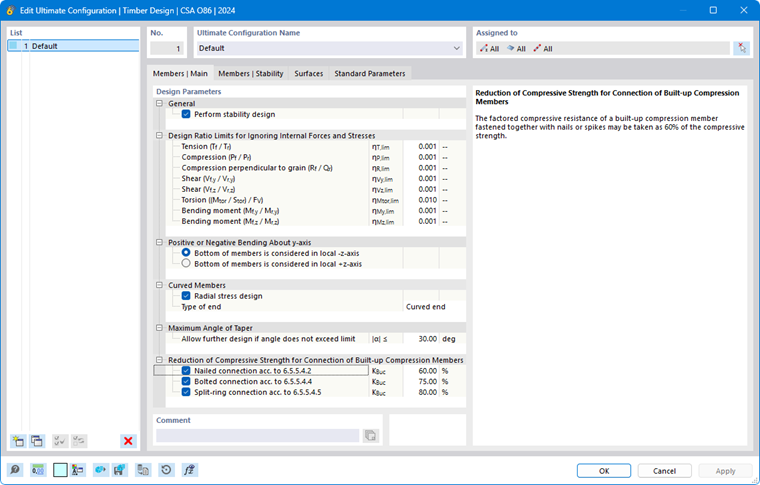Click Bending moment (Mf,y / Mr,y) row label
Image resolution: width=760 pixels, height=485 pixels.
230,211
